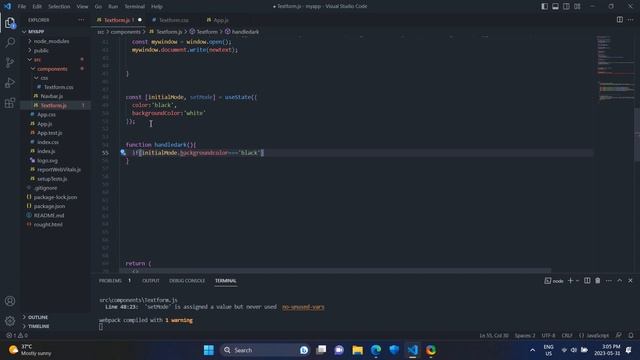Click Ln 55 Col cursor position status
640x360 pixels.
coord(494,336)
